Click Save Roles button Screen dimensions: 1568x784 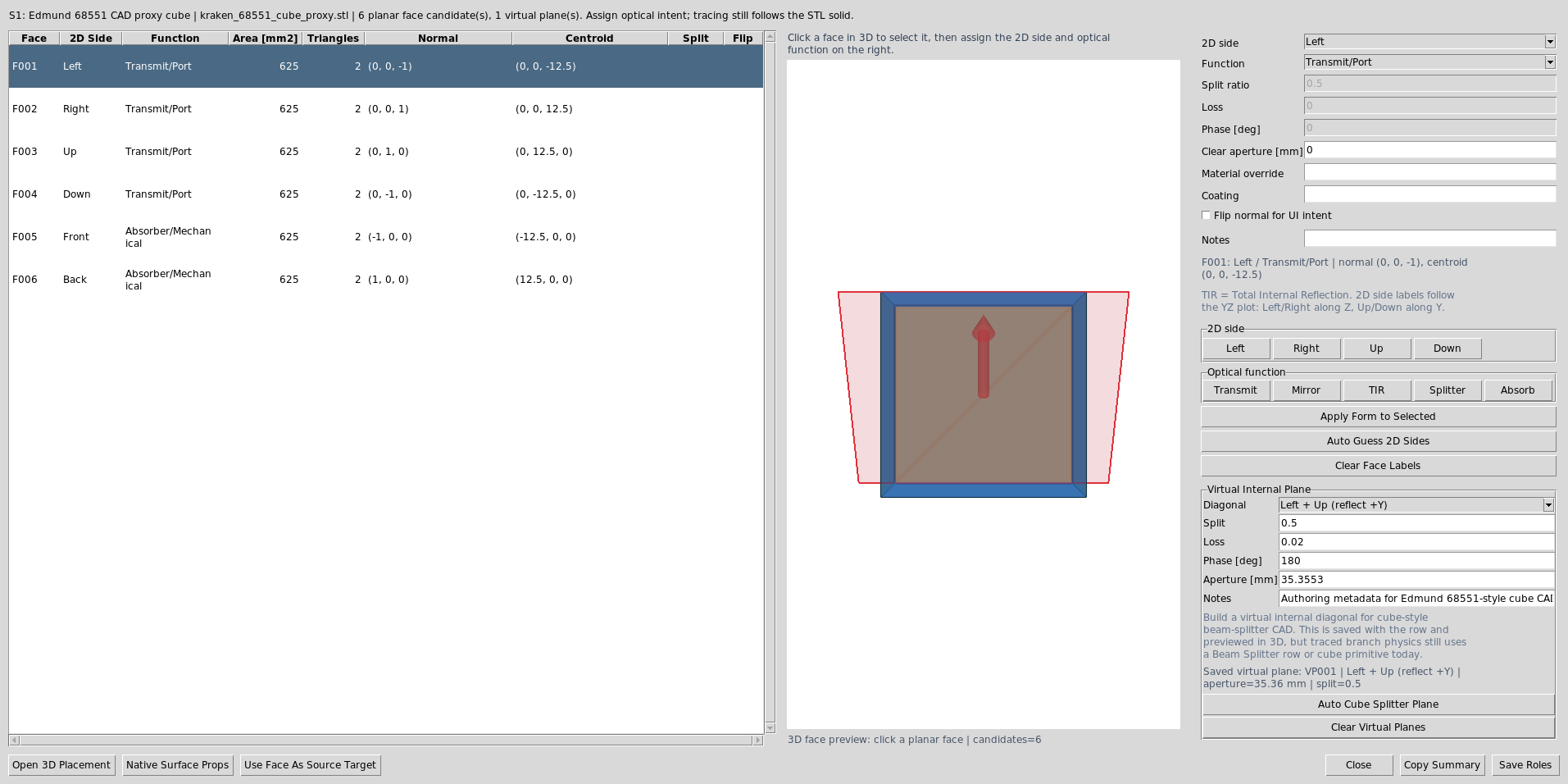[1525, 765]
